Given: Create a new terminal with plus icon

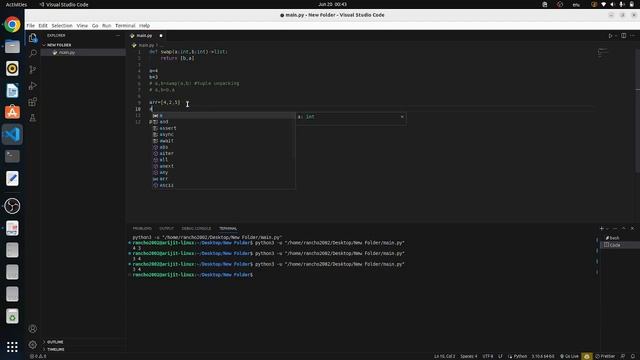Looking at the screenshot, I should tap(602, 229).
